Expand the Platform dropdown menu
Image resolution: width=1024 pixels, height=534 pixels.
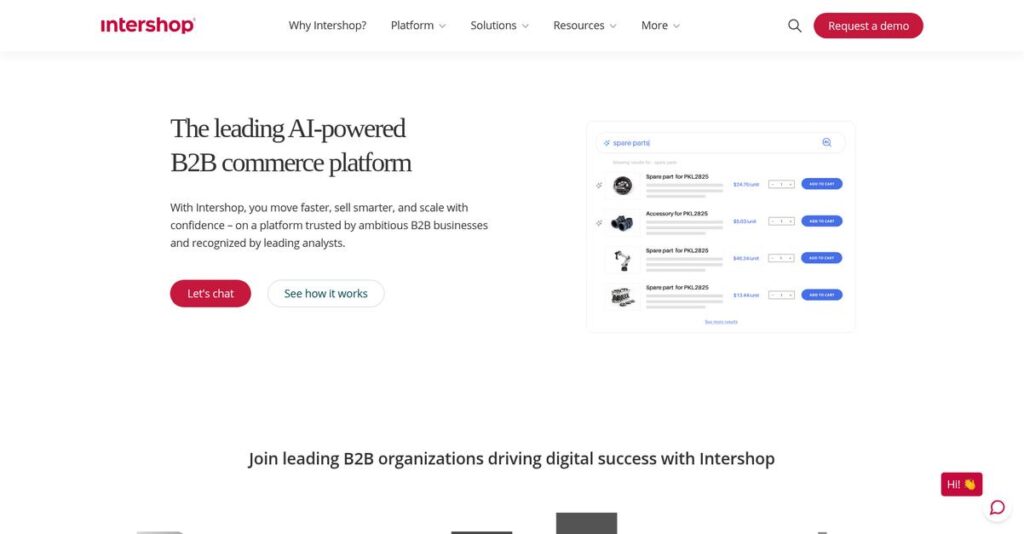point(418,25)
